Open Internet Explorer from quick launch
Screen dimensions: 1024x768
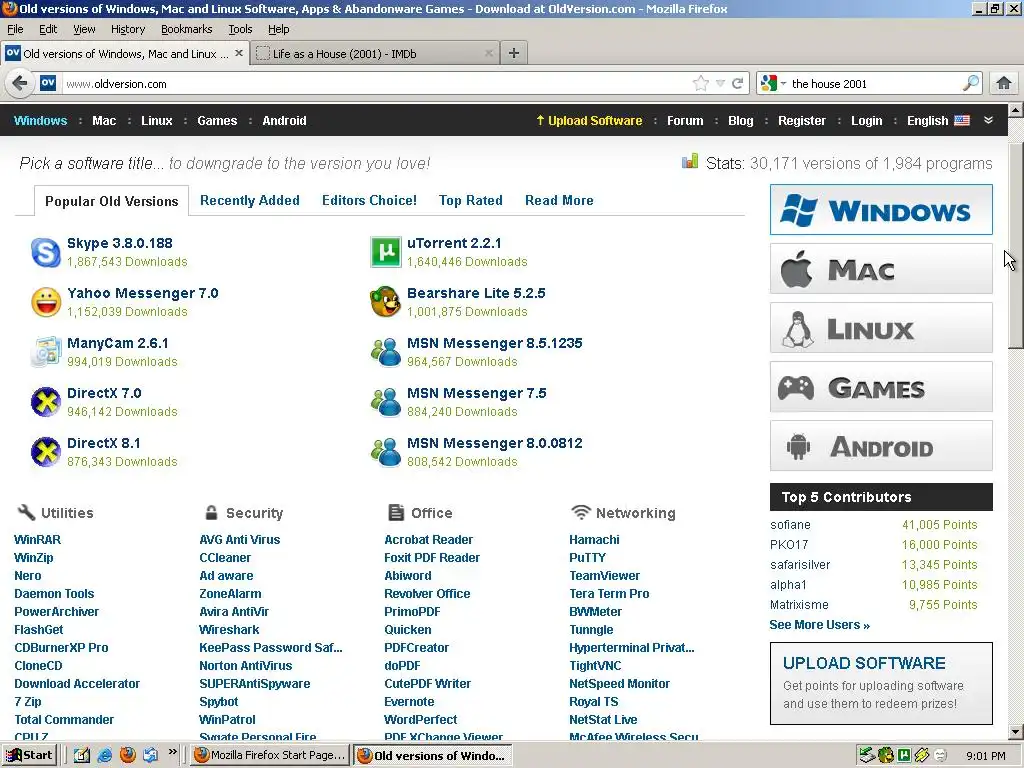(104, 755)
